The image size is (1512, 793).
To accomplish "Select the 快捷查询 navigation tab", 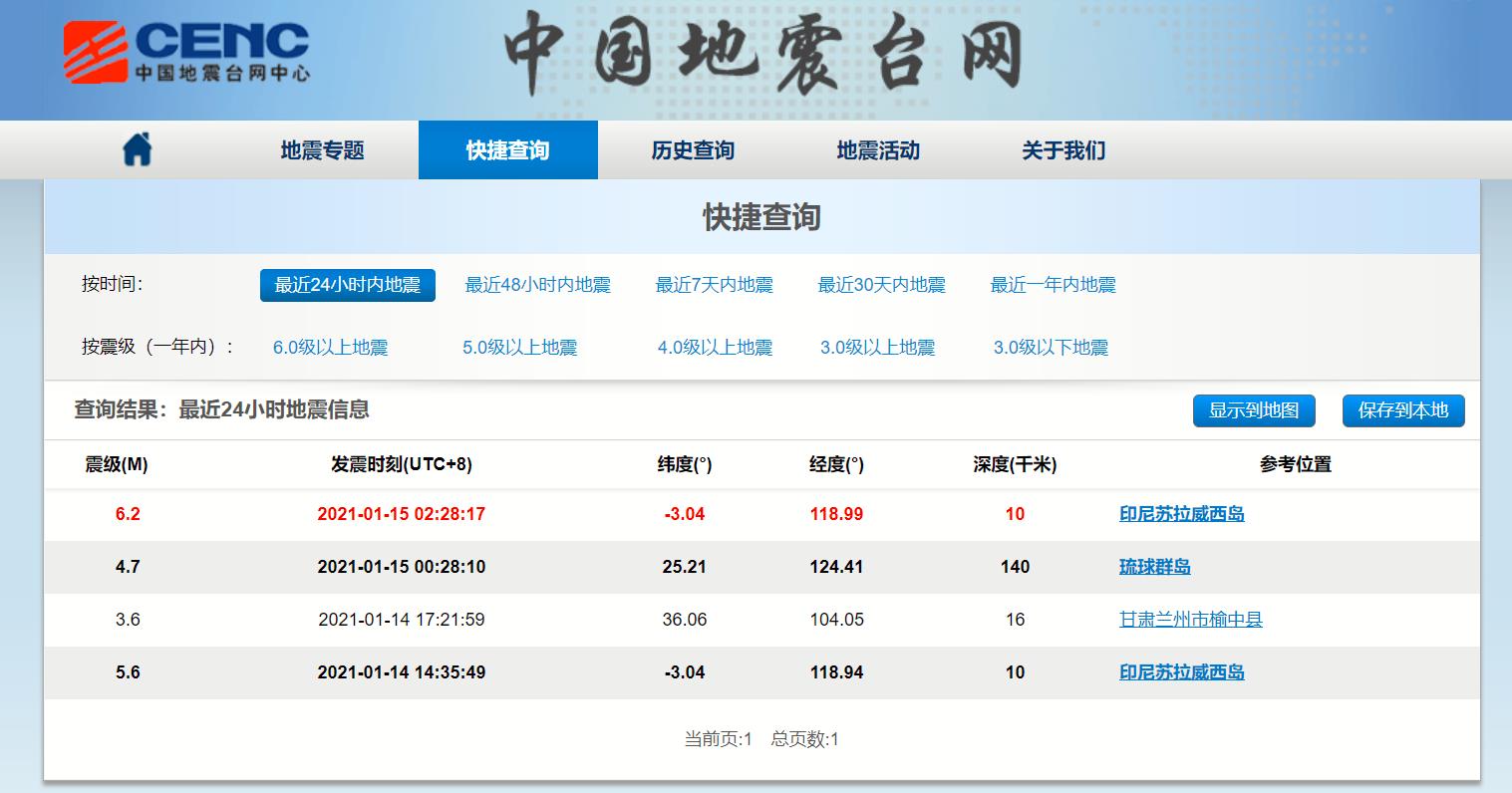I will pos(507,150).
